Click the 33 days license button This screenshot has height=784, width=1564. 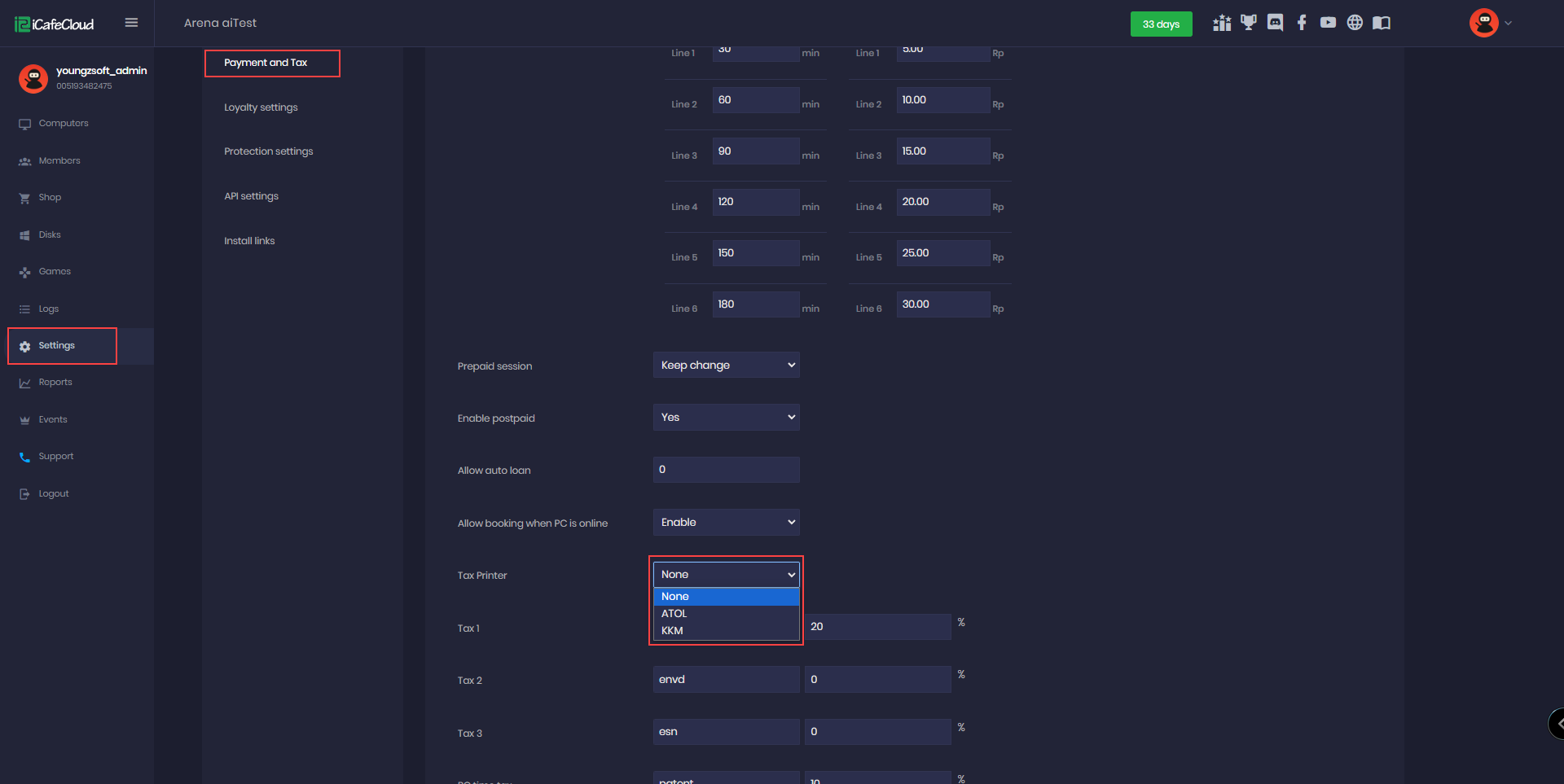pos(1161,24)
